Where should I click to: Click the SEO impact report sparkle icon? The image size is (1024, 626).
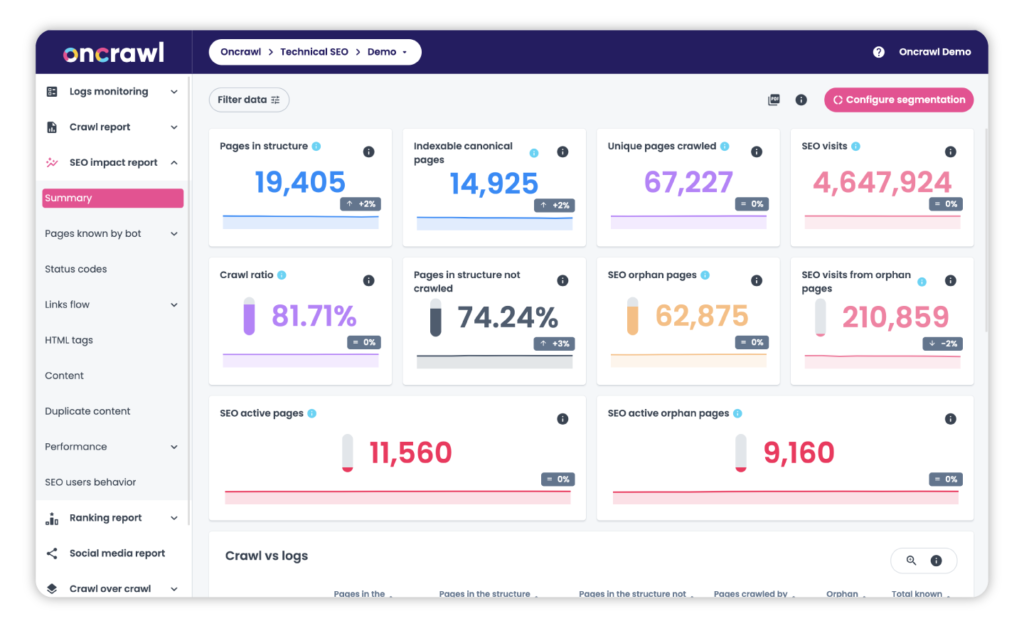coord(52,162)
